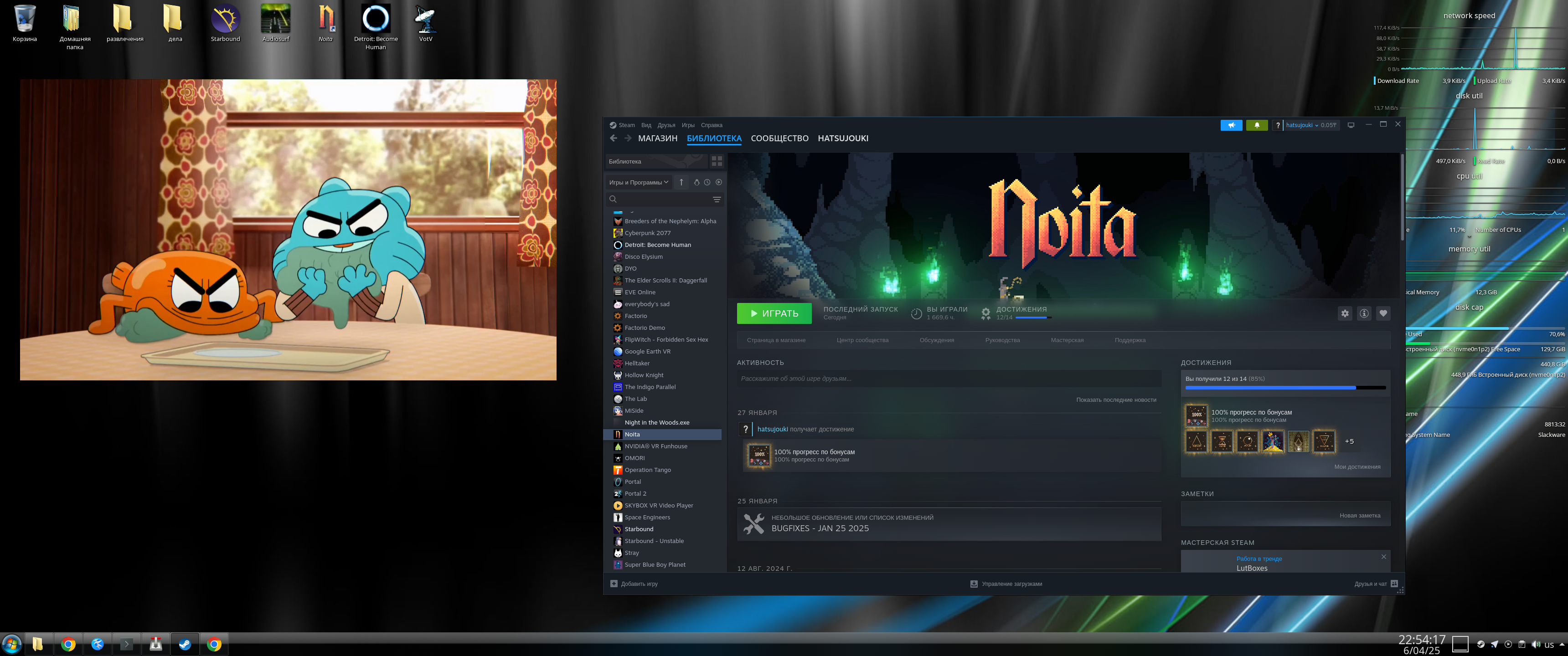This screenshot has width=1568, height=656.
Task: Open the Игры menu in menu bar
Action: [688, 125]
